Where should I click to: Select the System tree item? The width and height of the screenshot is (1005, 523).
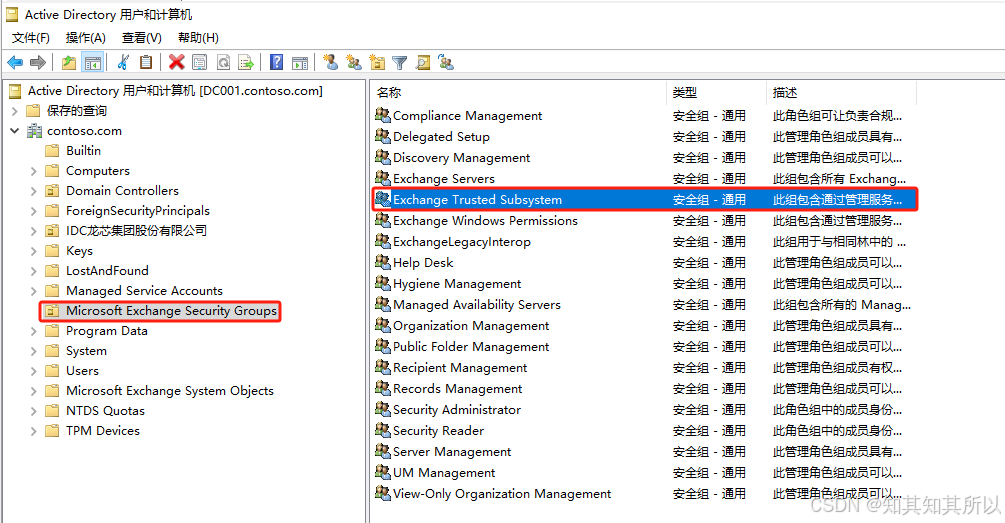tap(86, 351)
